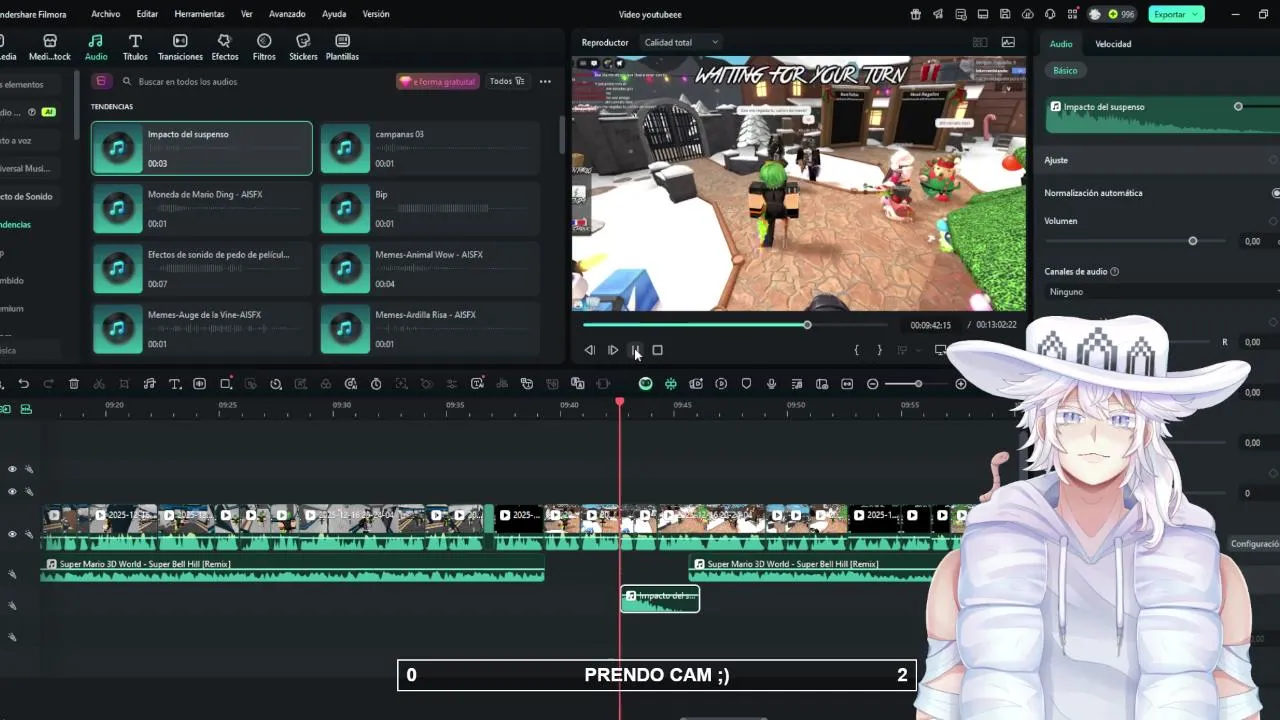The height and width of the screenshot is (720, 1280).
Task: Select Tendencias in the left audio category list
Action: click(x=14, y=224)
